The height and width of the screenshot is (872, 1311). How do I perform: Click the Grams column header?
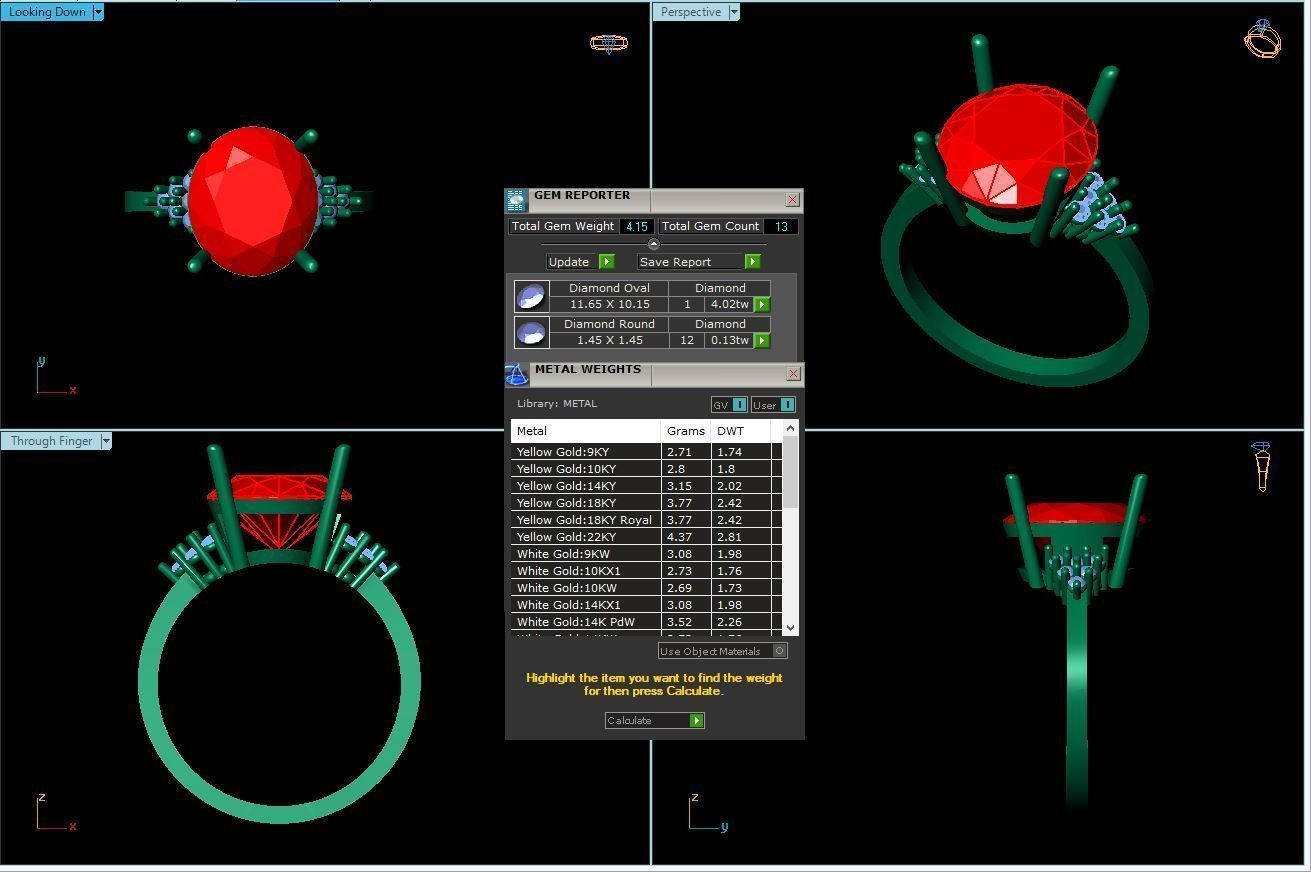coord(686,431)
